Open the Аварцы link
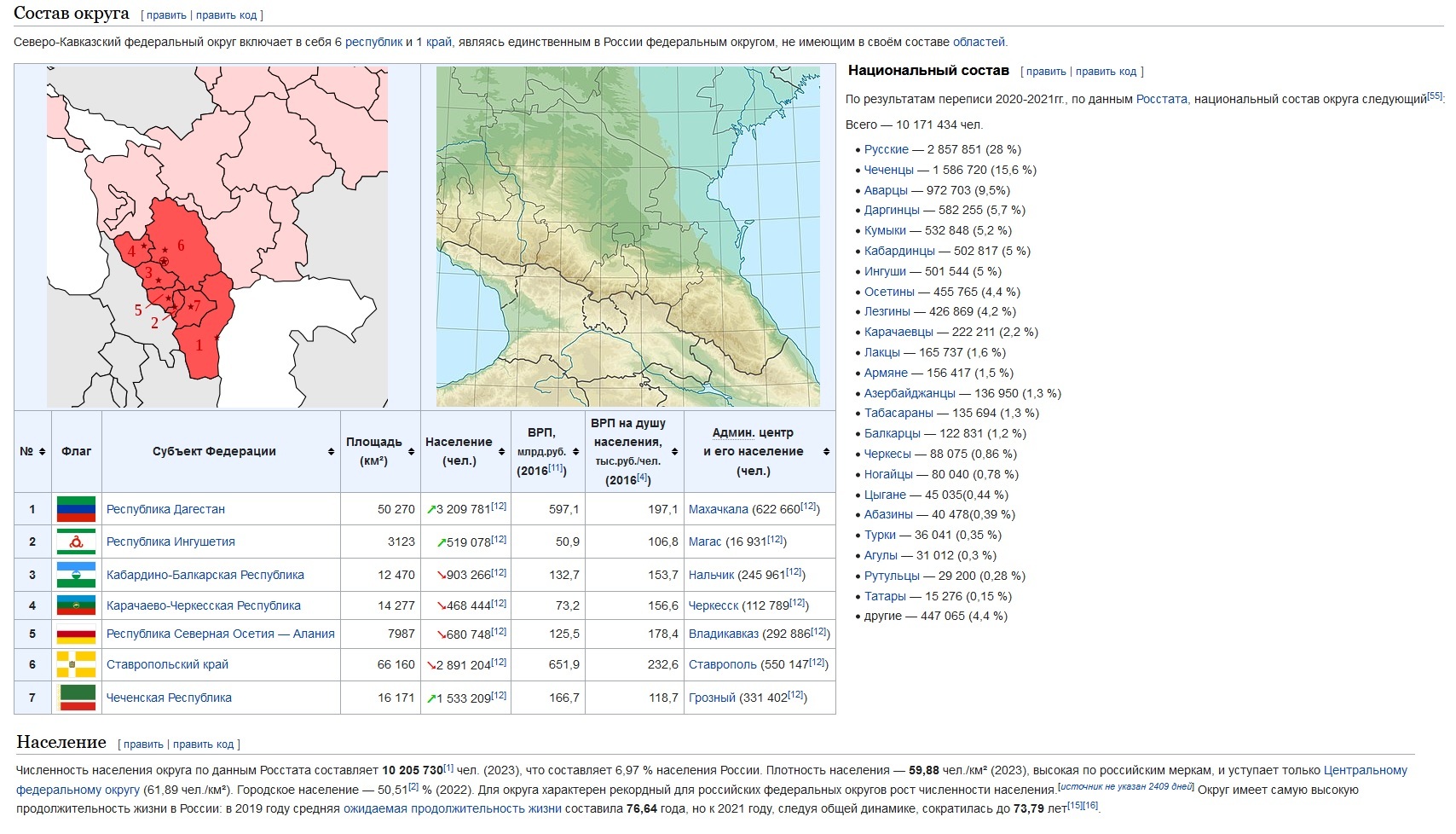Image resolution: width=1456 pixels, height=834 pixels. click(886, 190)
